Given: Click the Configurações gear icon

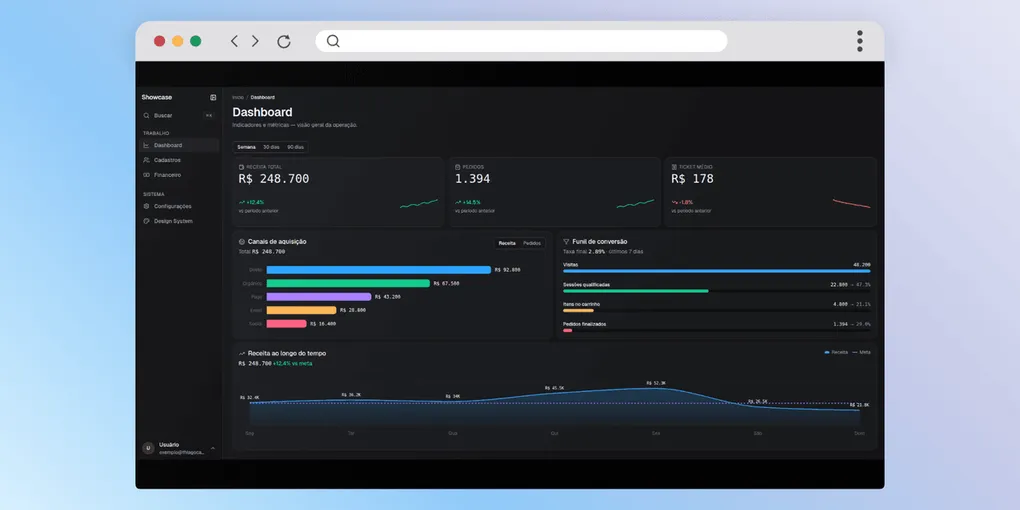Looking at the screenshot, I should click(146, 206).
